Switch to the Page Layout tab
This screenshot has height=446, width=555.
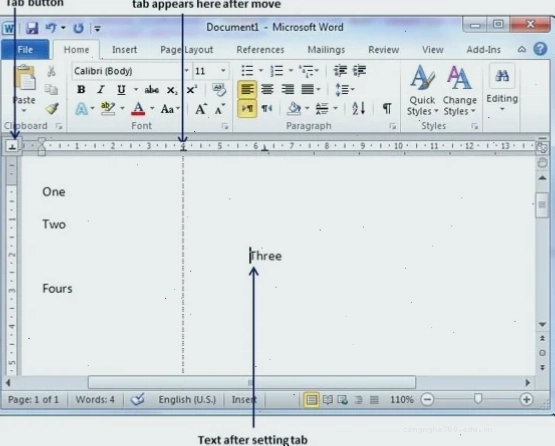[187, 50]
